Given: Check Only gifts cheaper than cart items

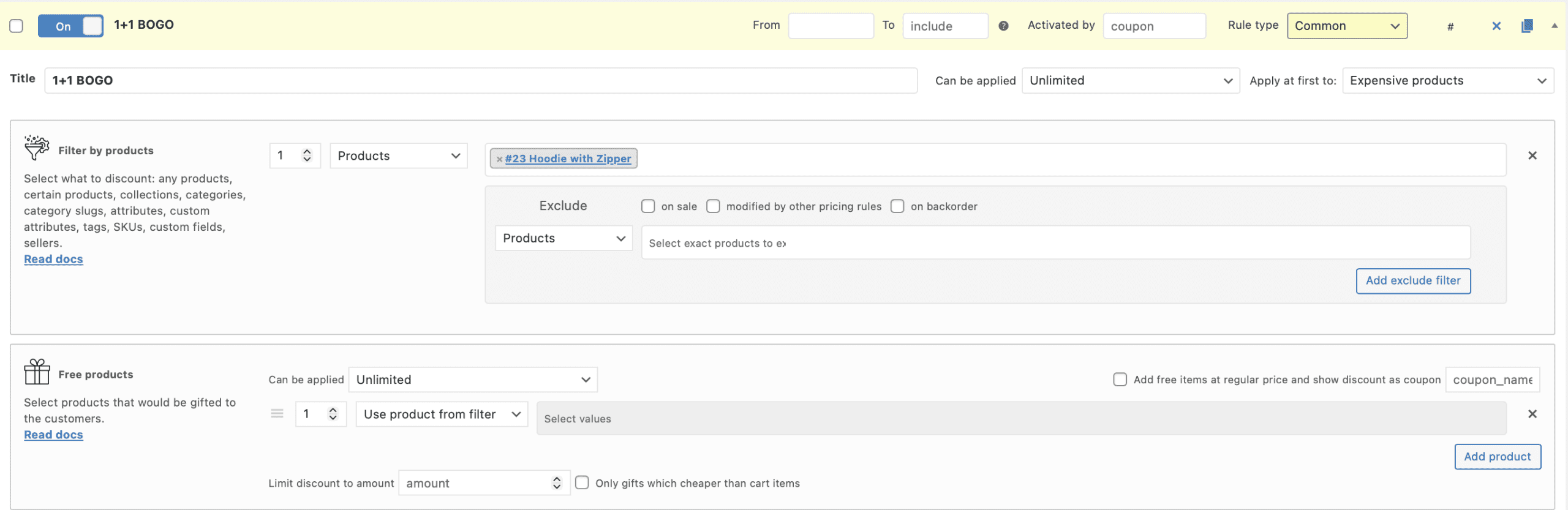Looking at the screenshot, I should [582, 482].
